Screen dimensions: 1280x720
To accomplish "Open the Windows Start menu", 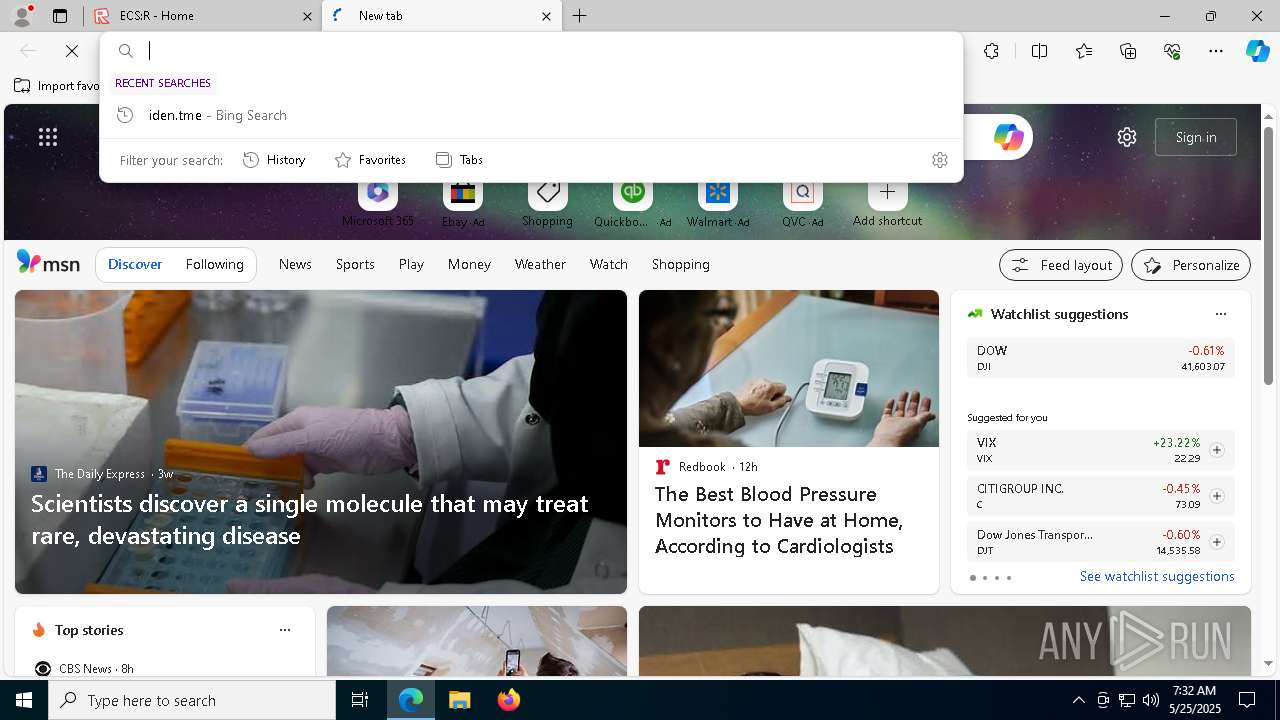I will tap(24, 700).
